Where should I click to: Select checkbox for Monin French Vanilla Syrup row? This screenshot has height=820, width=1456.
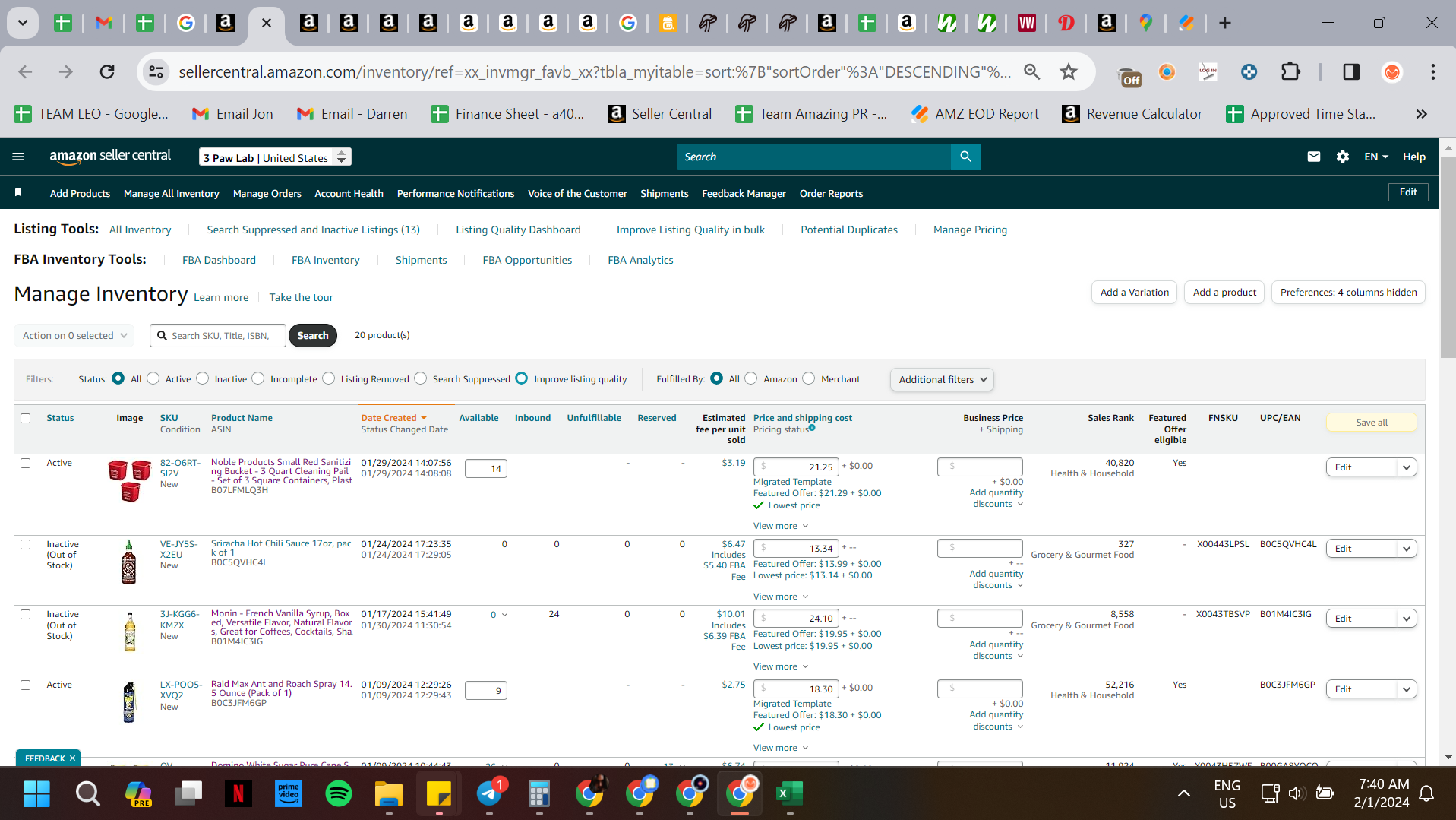click(x=26, y=614)
